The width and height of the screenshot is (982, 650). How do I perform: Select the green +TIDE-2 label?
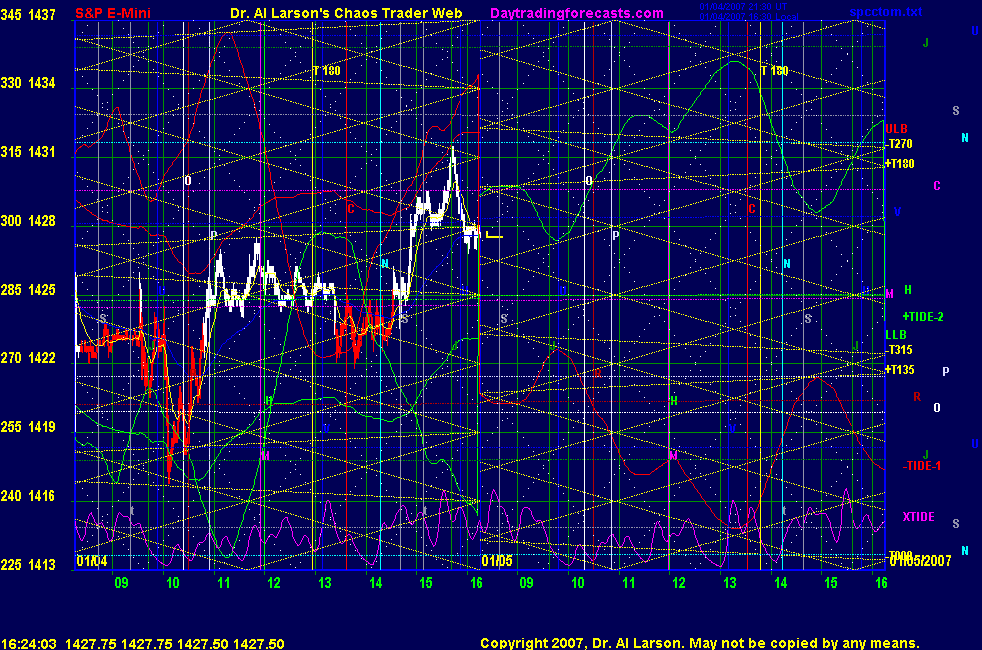923,317
